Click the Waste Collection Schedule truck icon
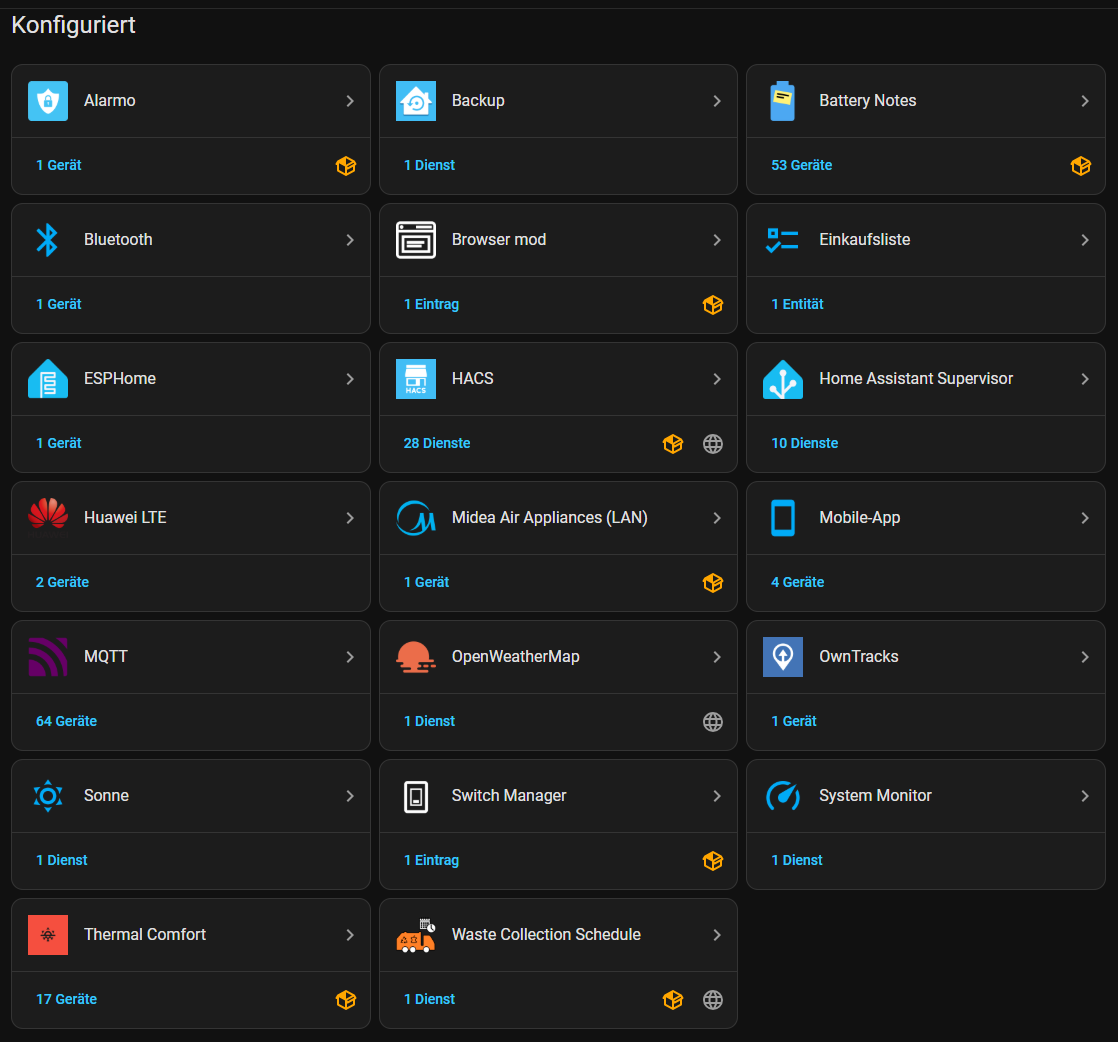 [x=416, y=935]
